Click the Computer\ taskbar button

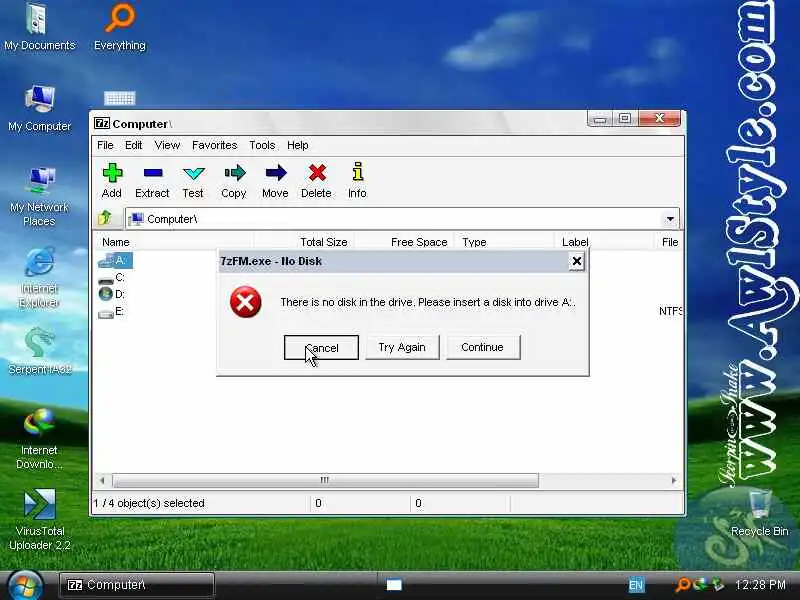click(136, 585)
